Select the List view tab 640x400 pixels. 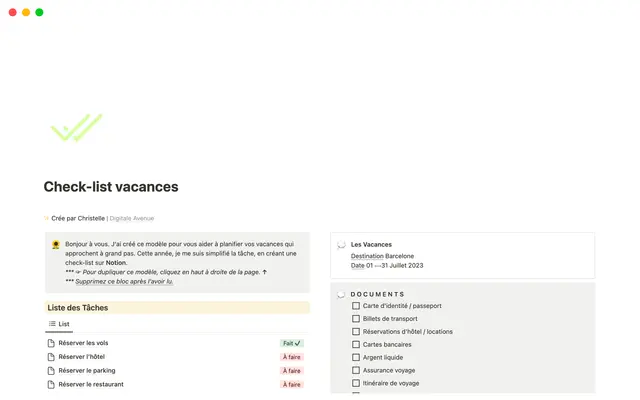click(58, 324)
